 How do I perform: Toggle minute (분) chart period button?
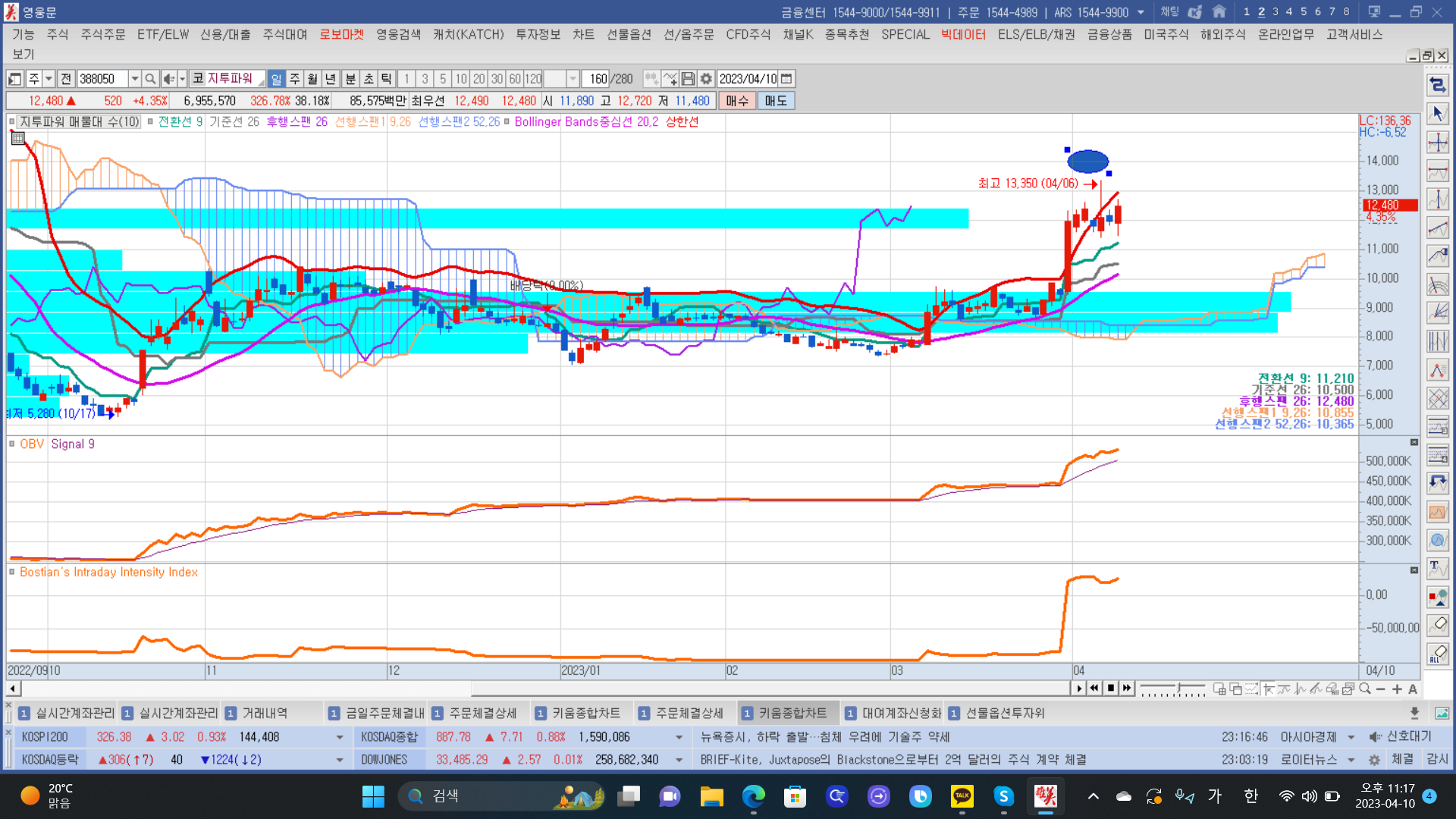(350, 79)
